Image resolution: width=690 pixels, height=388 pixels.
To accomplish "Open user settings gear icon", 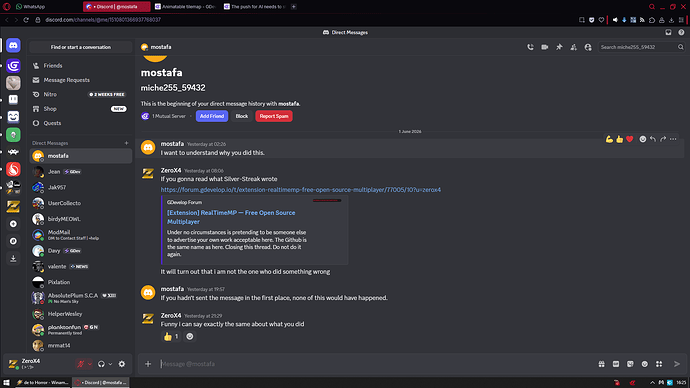I will click(x=122, y=364).
